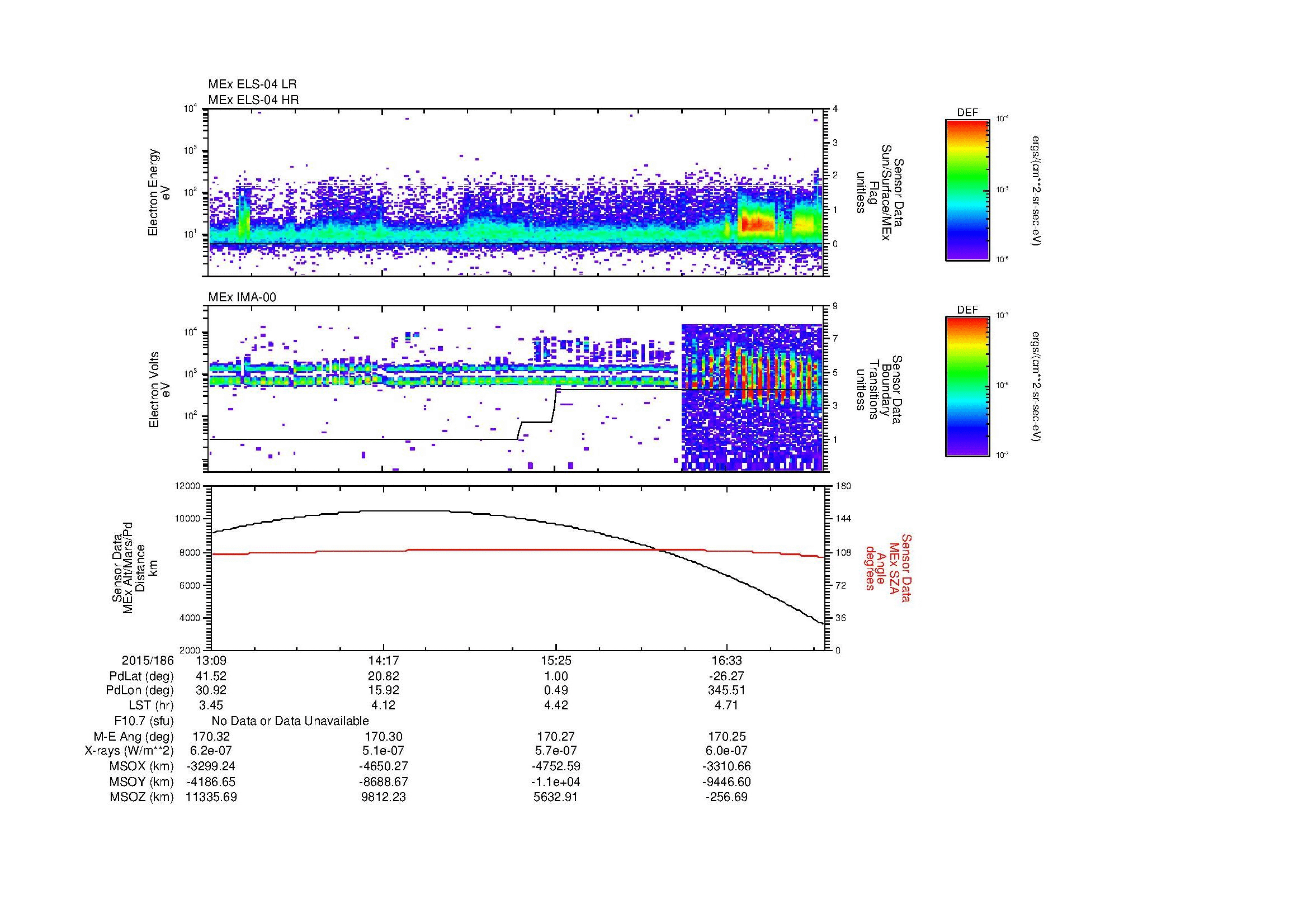This screenshot has width=1308, height=924.
Task: Click MSOZ value -256.69
Action: 727,798
